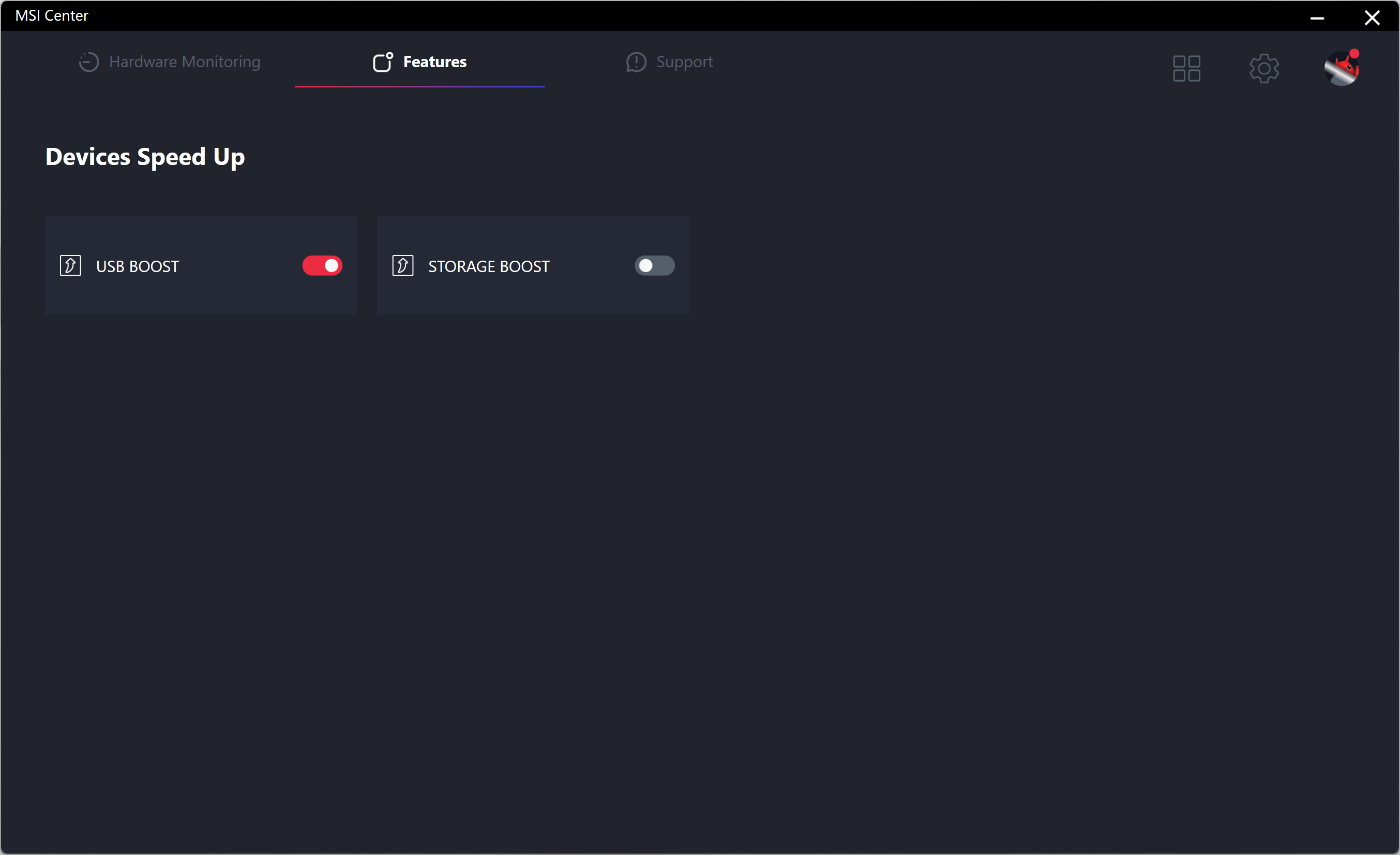Click the red notification dot on avatar
Screen dimensions: 1400x855
[x=1354, y=54]
